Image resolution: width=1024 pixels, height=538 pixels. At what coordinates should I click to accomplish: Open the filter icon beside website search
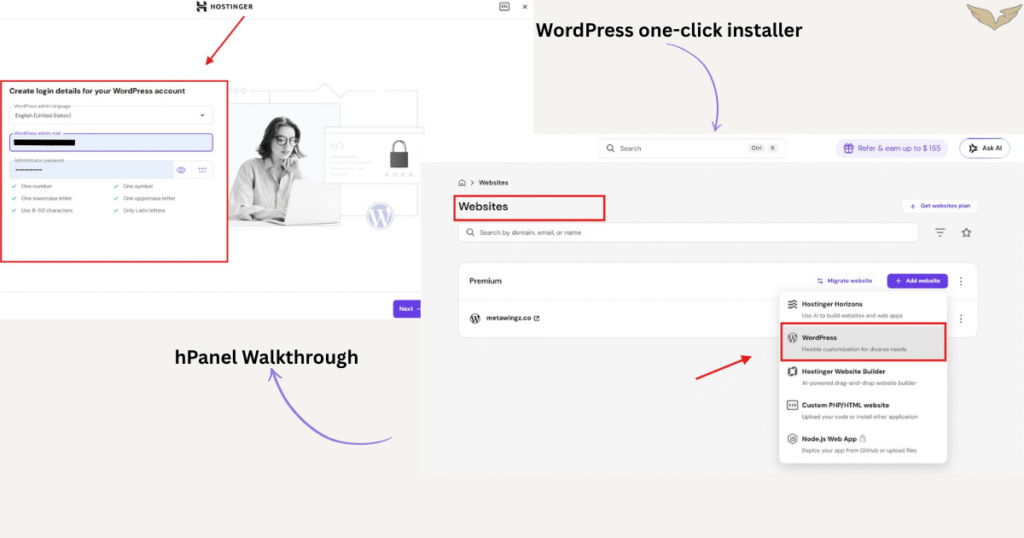click(x=940, y=232)
